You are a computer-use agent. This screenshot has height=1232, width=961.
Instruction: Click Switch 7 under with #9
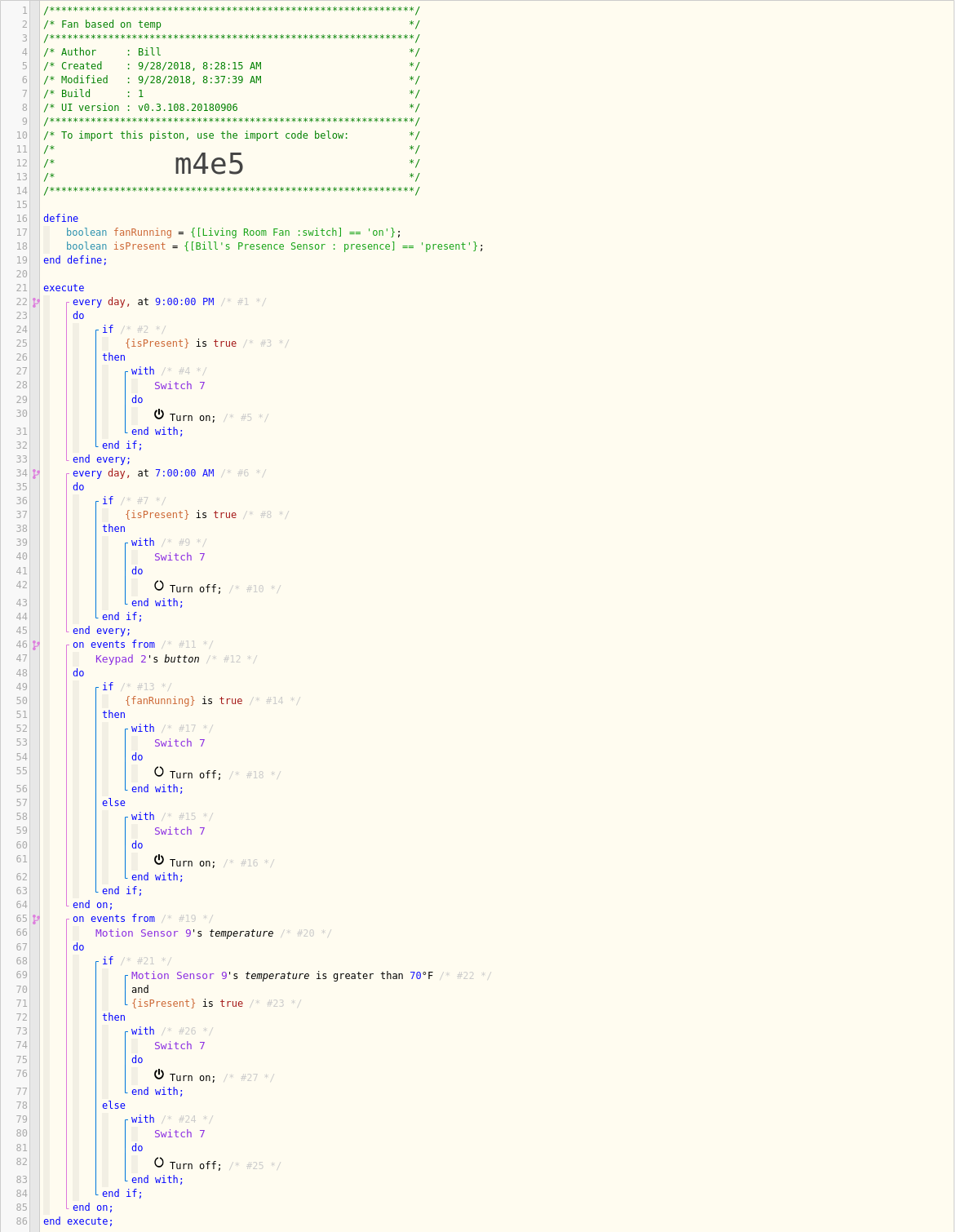[x=179, y=557]
